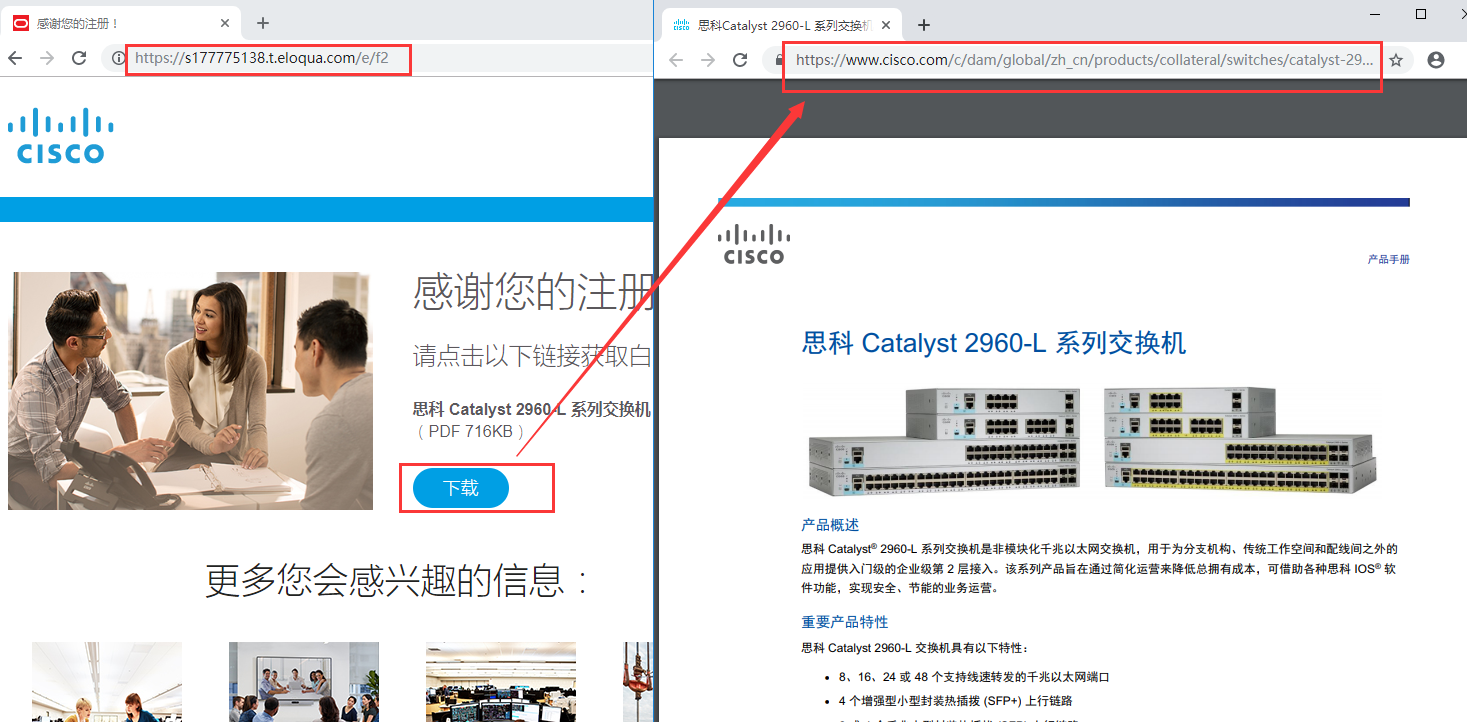The width and height of the screenshot is (1467, 722).
Task: Click the 8、16、24 或 48 个 ports bullet line
Action: (x=975, y=677)
